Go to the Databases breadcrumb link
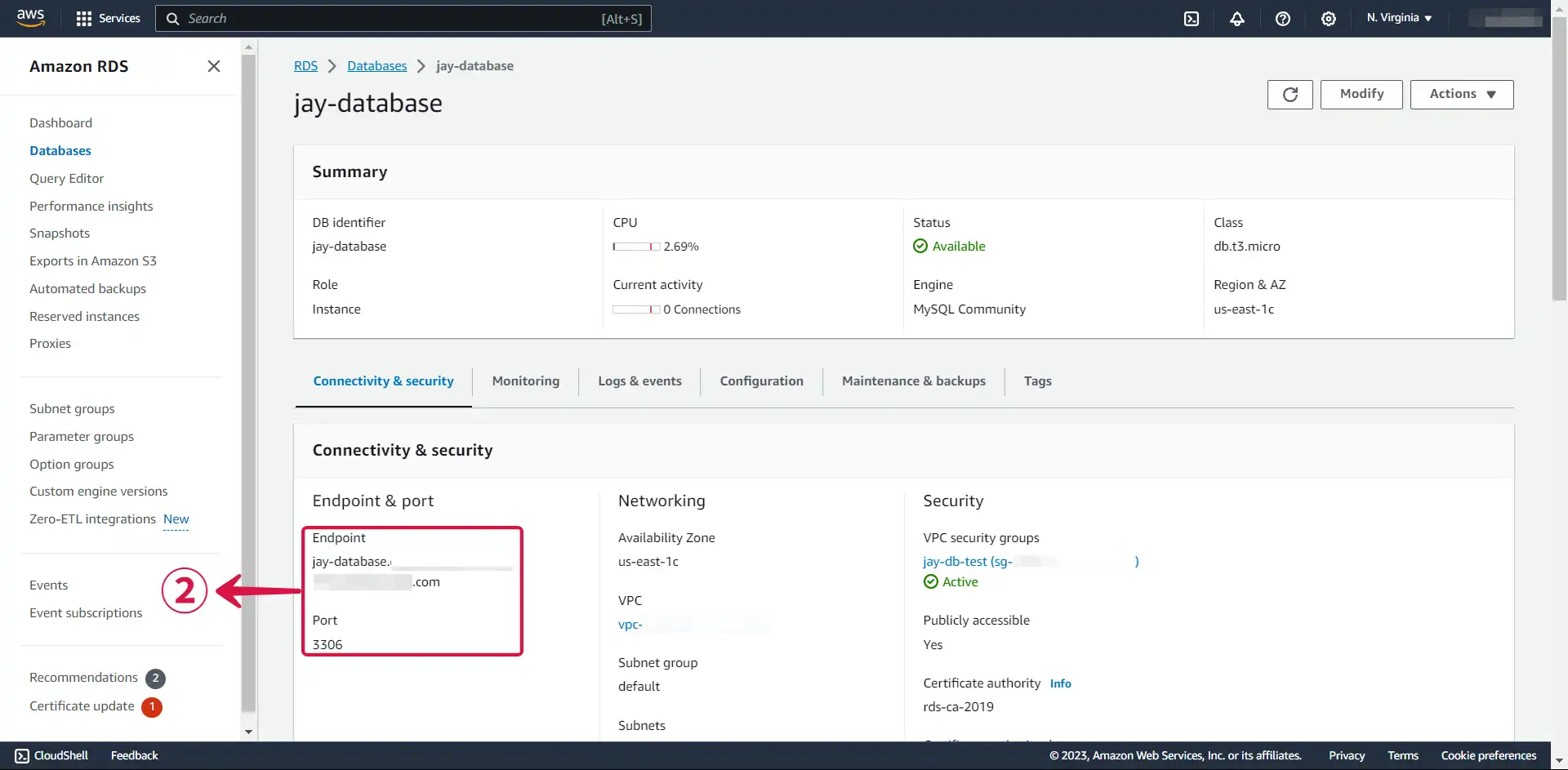The width and height of the screenshot is (1568, 770). (x=376, y=66)
